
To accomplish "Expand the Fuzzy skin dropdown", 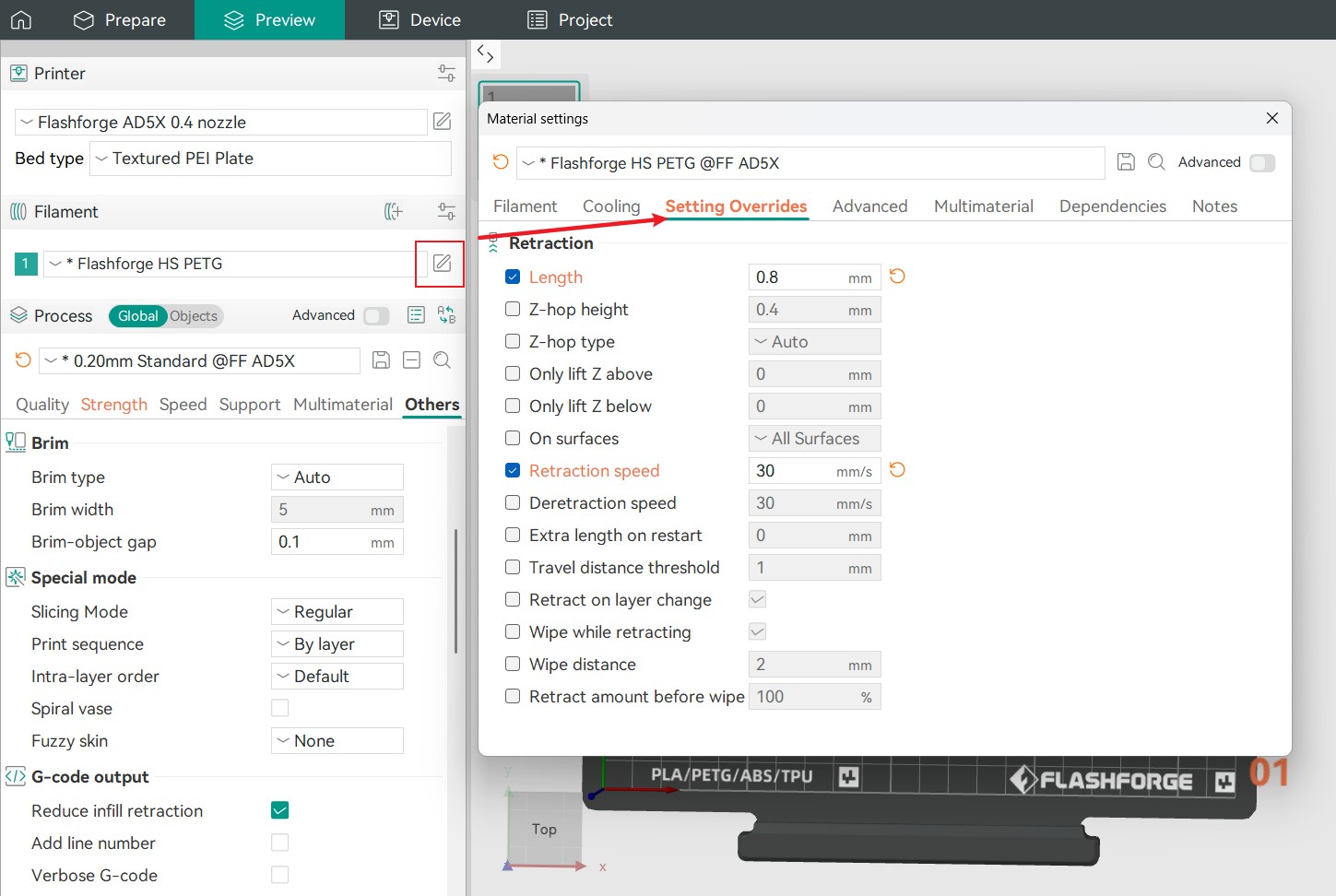I will pos(337,741).
